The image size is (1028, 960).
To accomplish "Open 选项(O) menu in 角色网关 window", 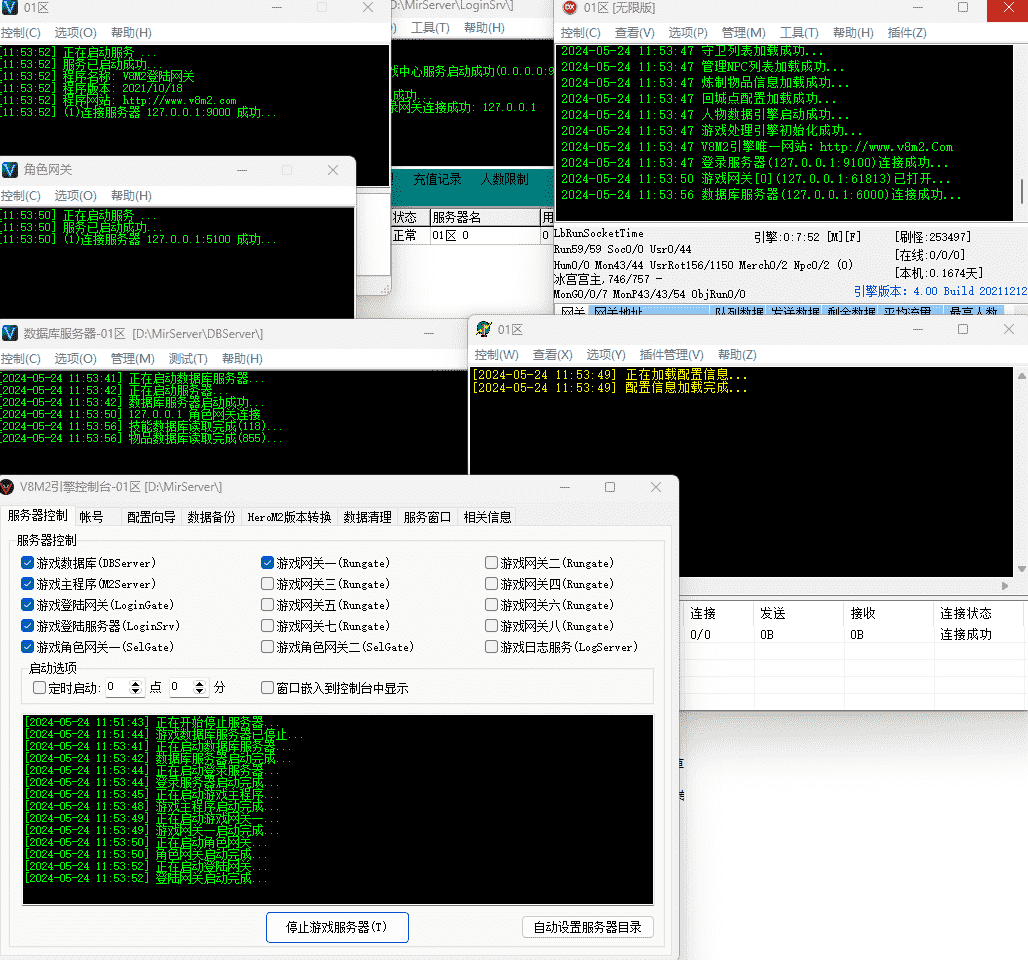I will click(x=75, y=195).
